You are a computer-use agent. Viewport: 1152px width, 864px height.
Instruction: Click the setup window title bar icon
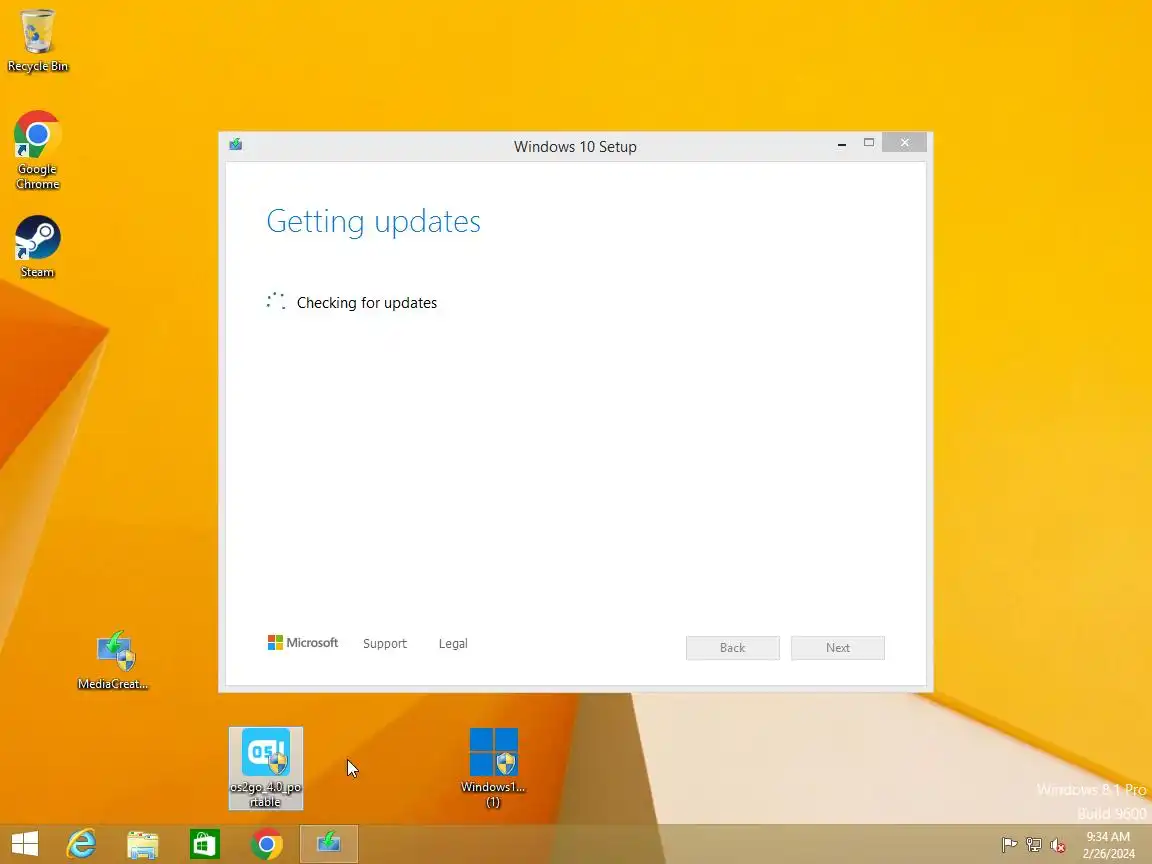pyautogui.click(x=236, y=144)
